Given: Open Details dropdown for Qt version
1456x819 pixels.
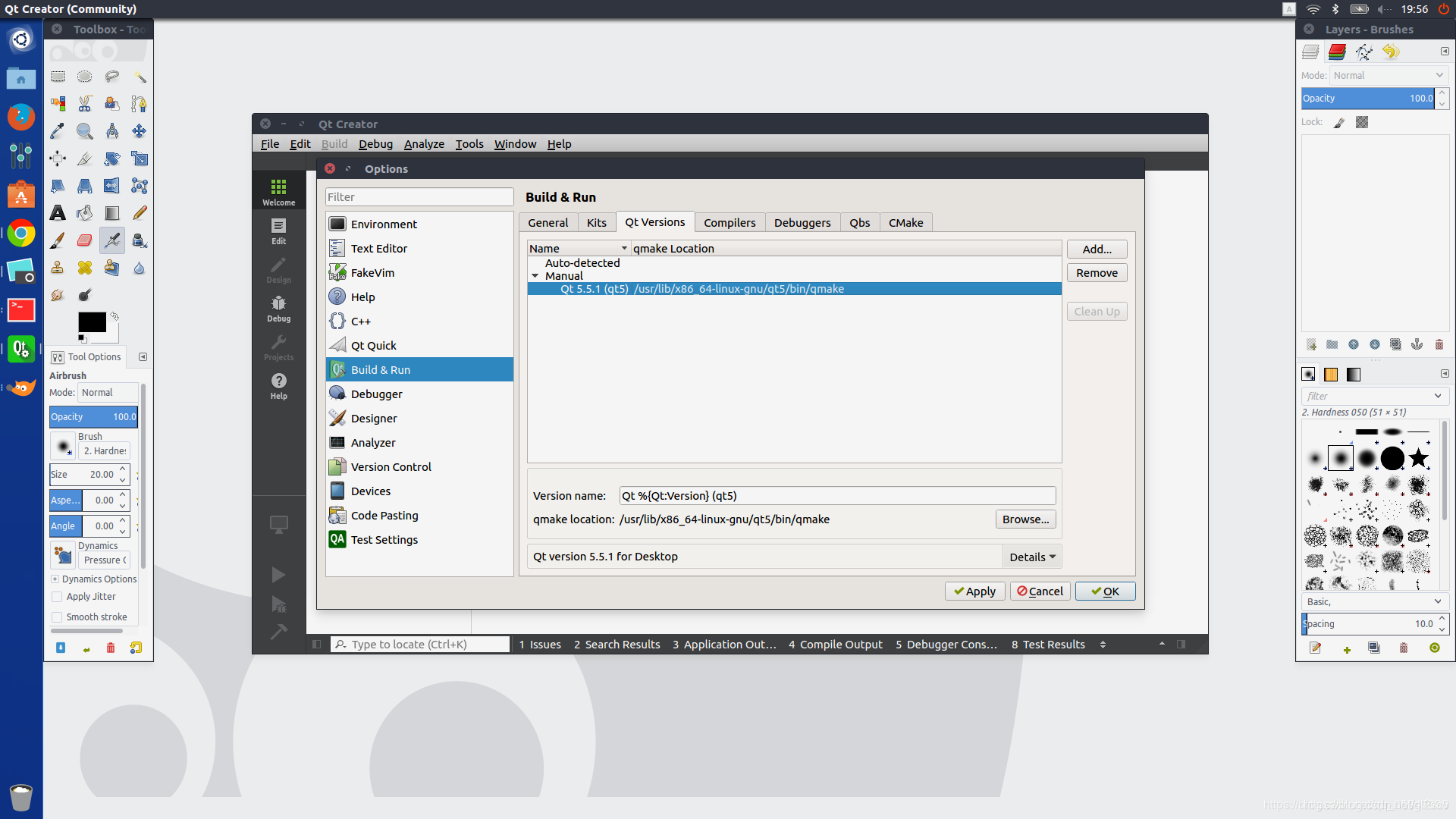Looking at the screenshot, I should pyautogui.click(x=1031, y=556).
